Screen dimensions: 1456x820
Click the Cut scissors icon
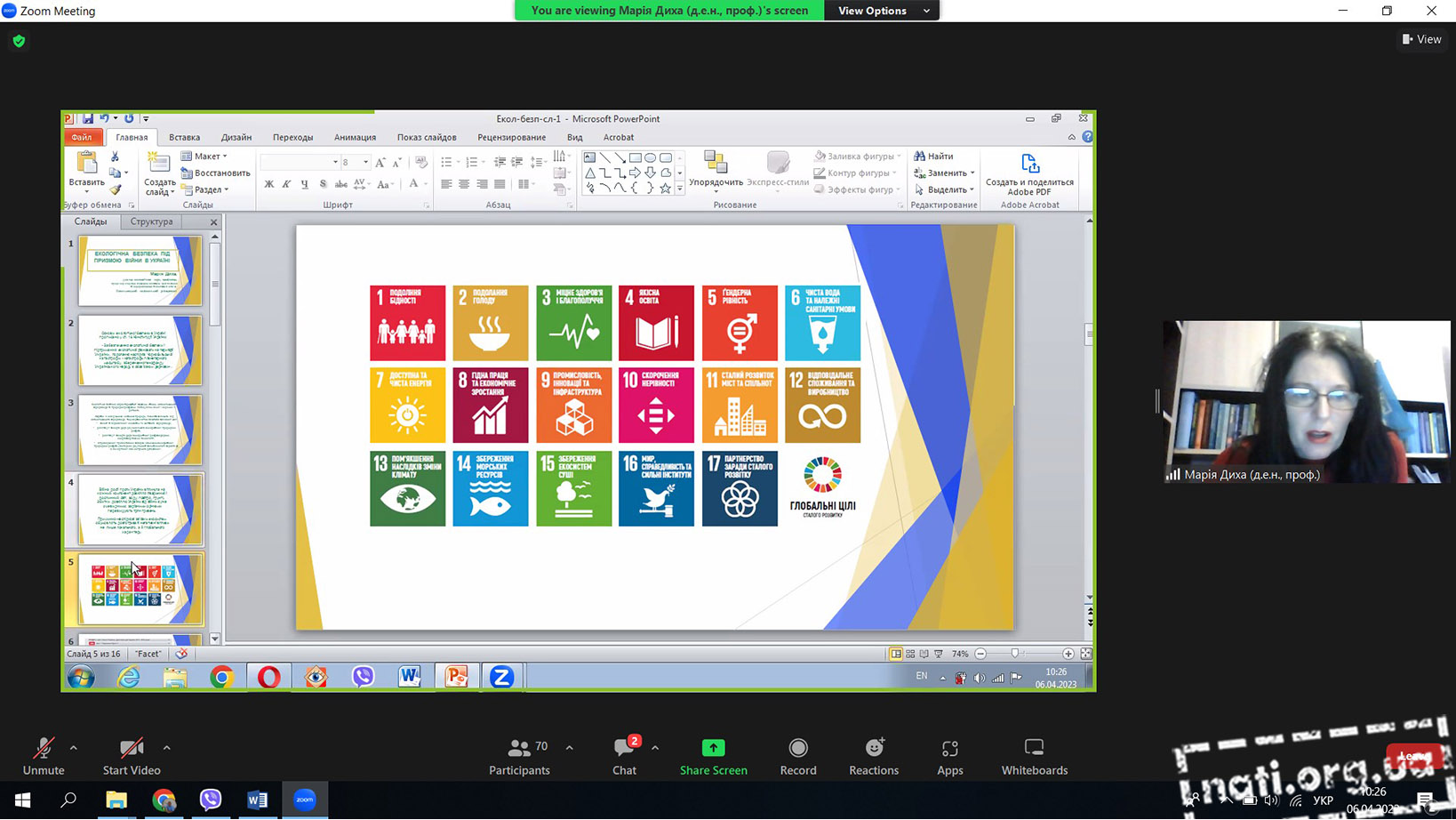pyautogui.click(x=115, y=157)
